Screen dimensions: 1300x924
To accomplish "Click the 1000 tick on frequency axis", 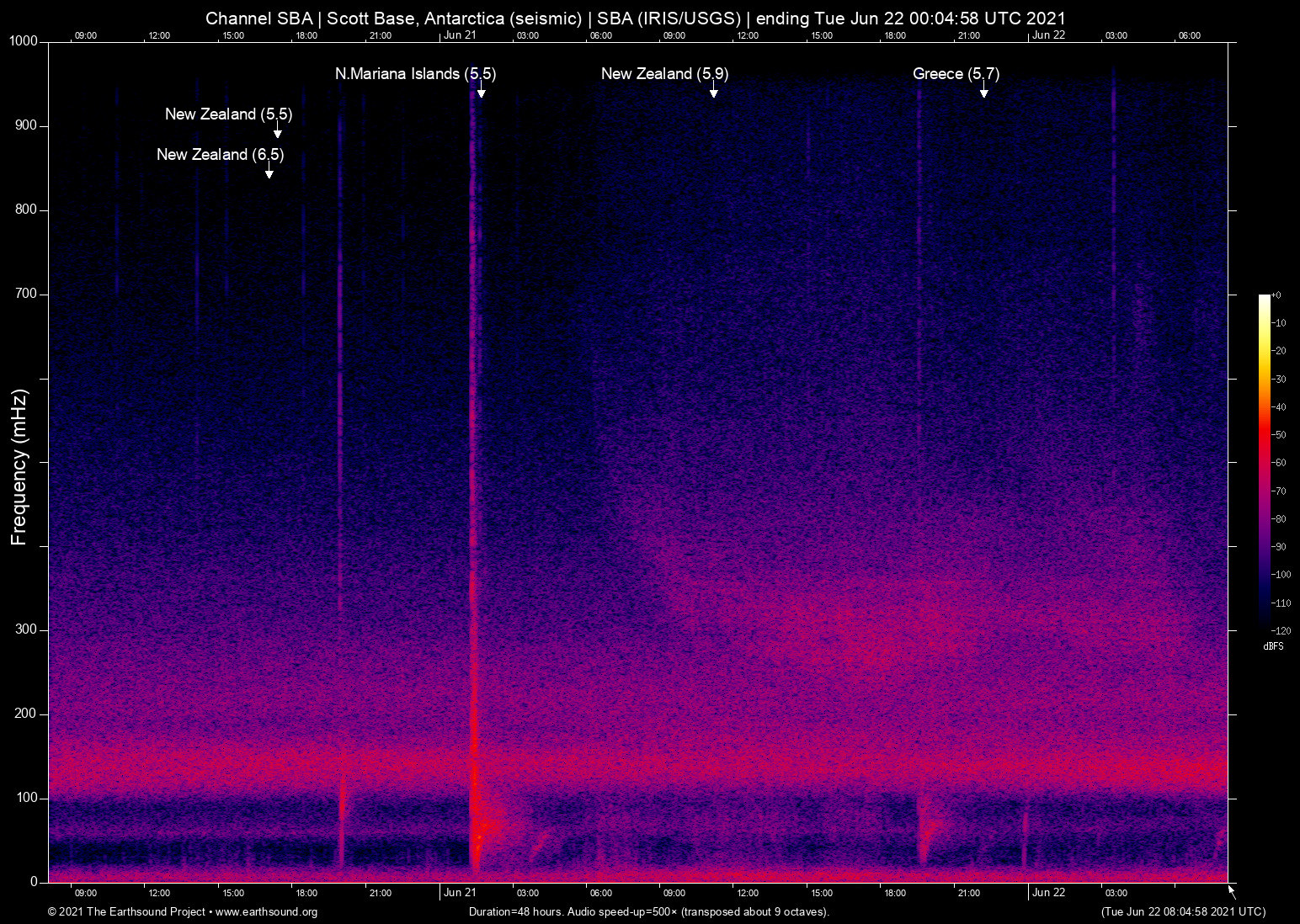I will [x=24, y=41].
